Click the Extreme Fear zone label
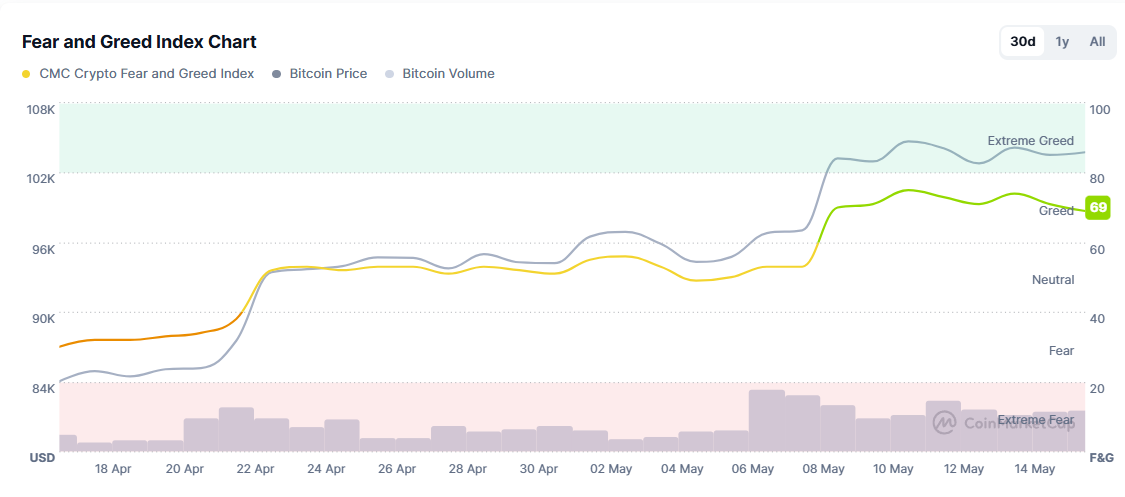 pyautogui.click(x=1035, y=420)
